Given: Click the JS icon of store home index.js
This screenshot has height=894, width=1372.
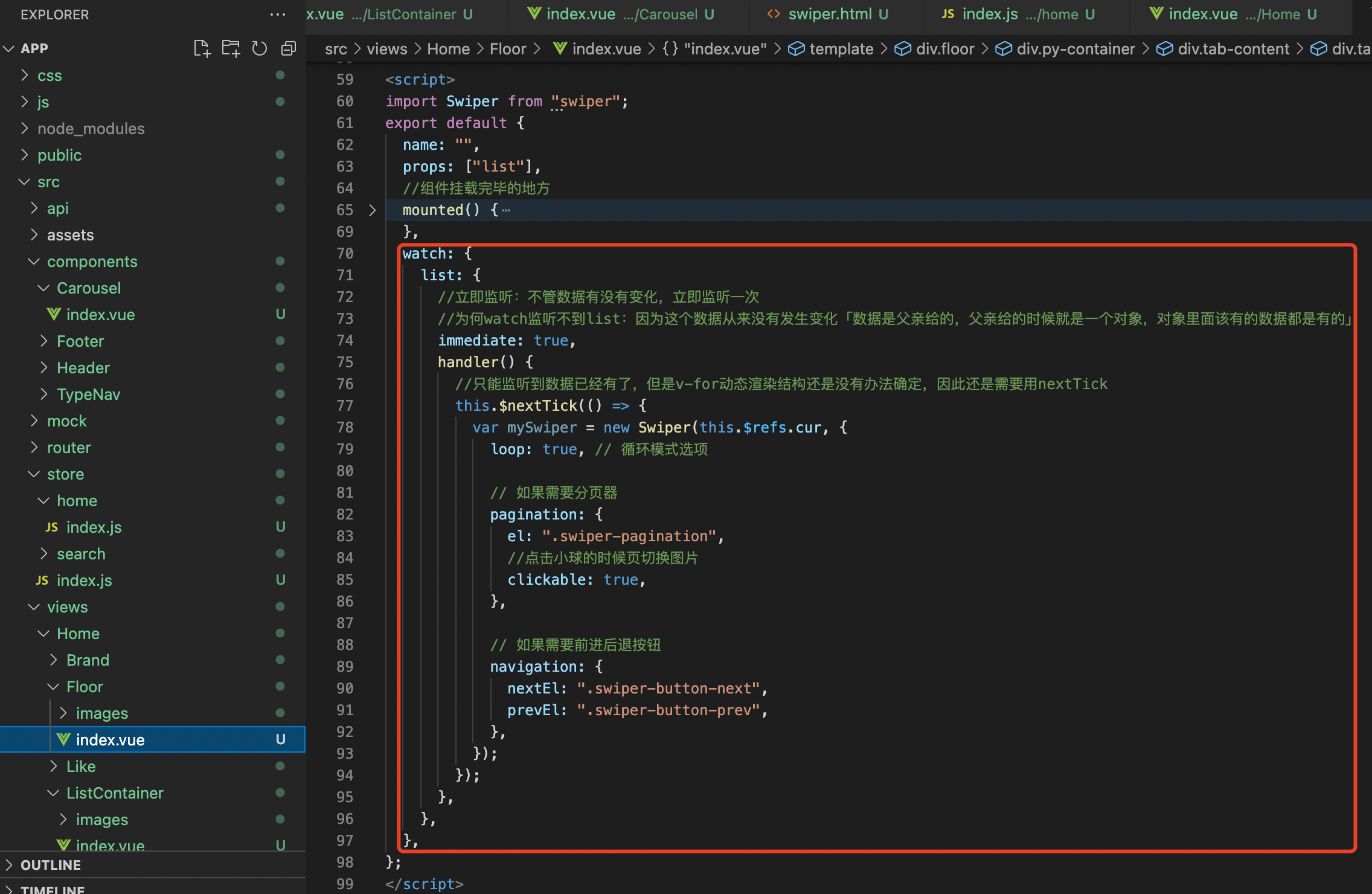Looking at the screenshot, I should pos(52,527).
